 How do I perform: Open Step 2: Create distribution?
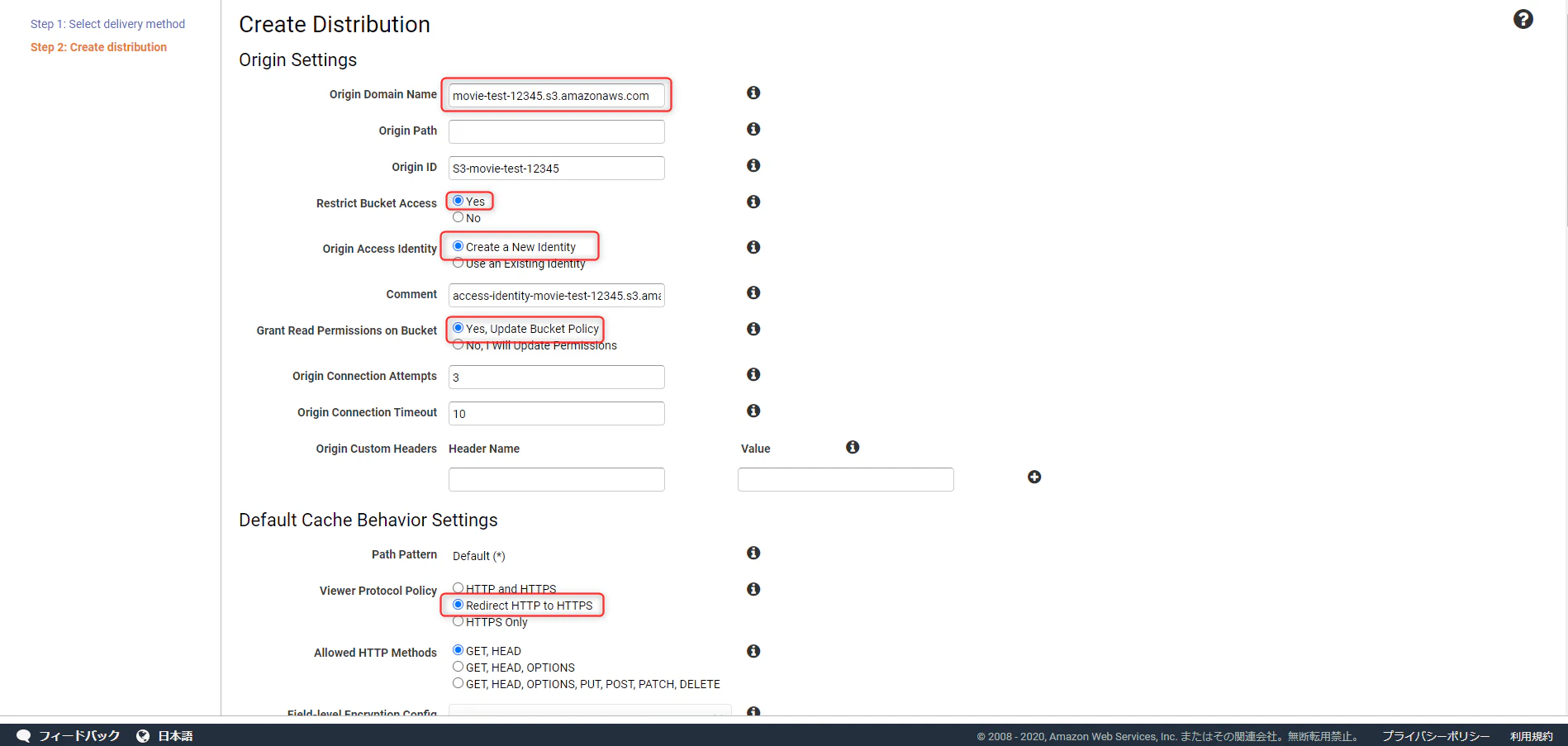98,47
